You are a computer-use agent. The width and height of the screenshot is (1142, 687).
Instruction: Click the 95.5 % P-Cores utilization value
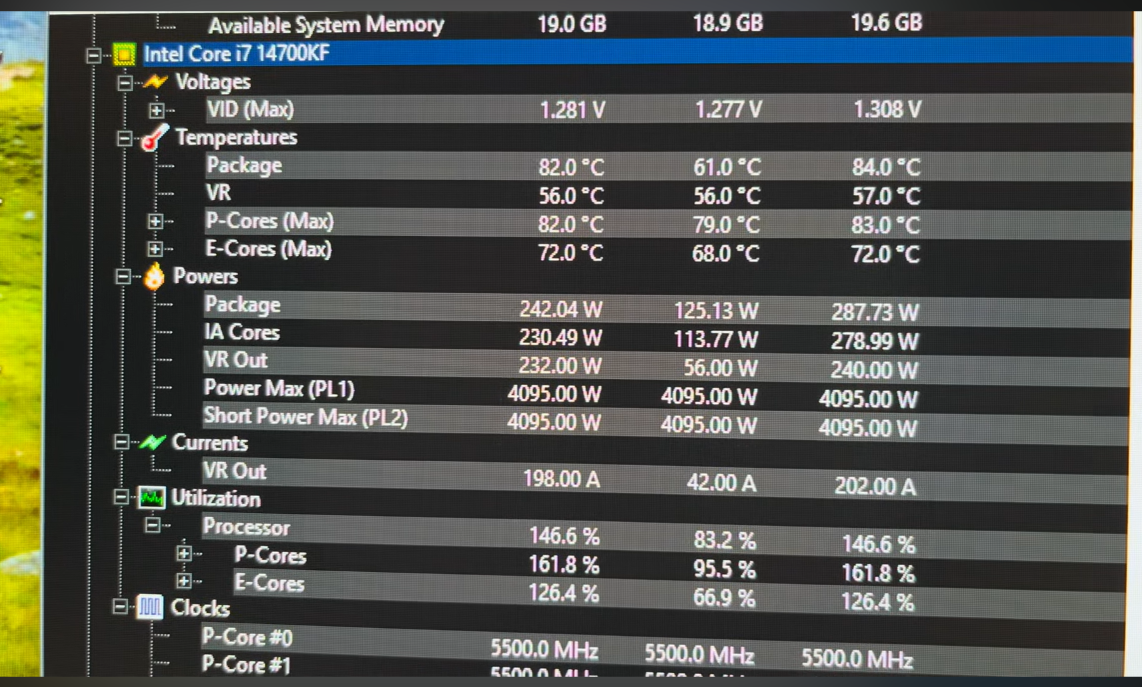(x=725, y=568)
